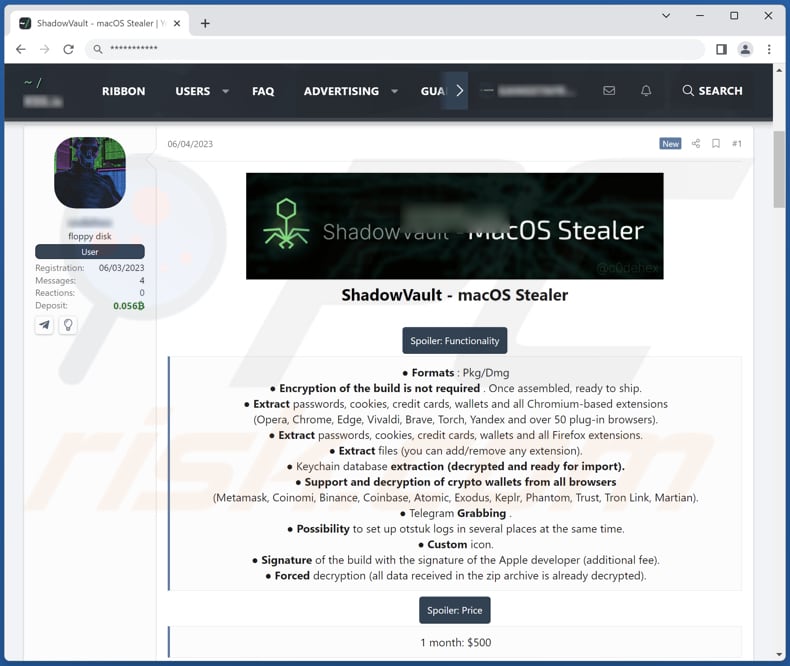Open the USERS navigation item
The width and height of the screenshot is (790, 666).
pos(192,91)
